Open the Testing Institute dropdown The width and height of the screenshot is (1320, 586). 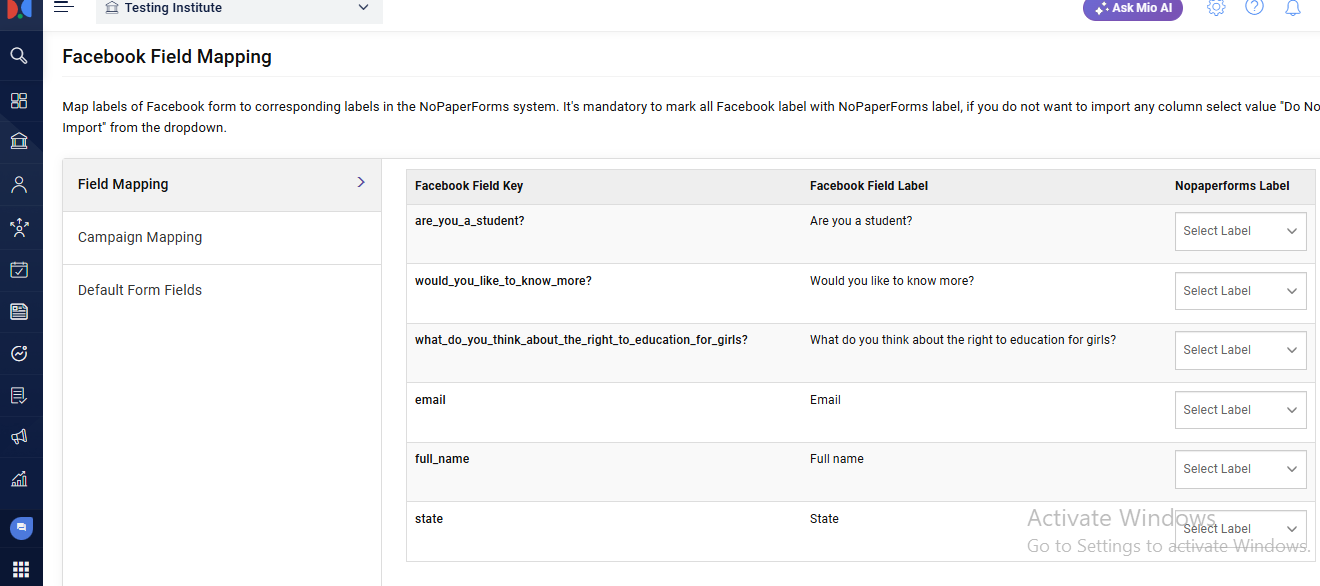[239, 9]
